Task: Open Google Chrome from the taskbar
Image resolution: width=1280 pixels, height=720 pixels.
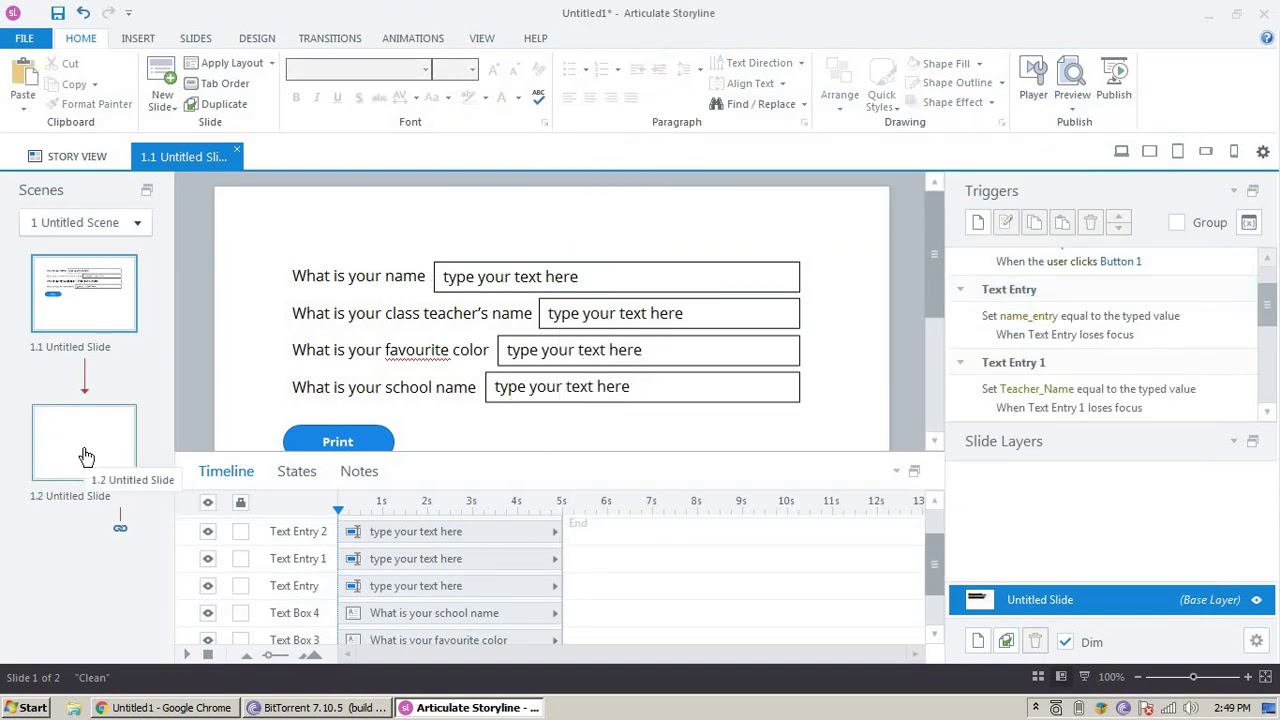Action: [163, 708]
